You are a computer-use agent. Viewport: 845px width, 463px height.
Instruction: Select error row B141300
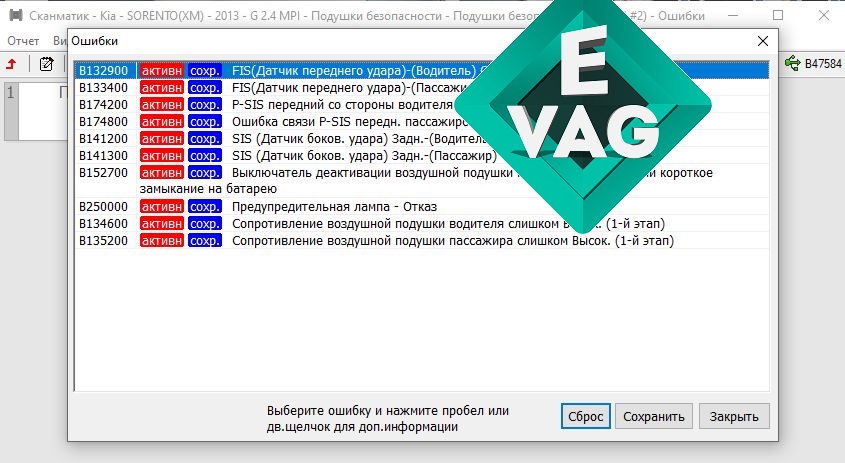[421, 156]
